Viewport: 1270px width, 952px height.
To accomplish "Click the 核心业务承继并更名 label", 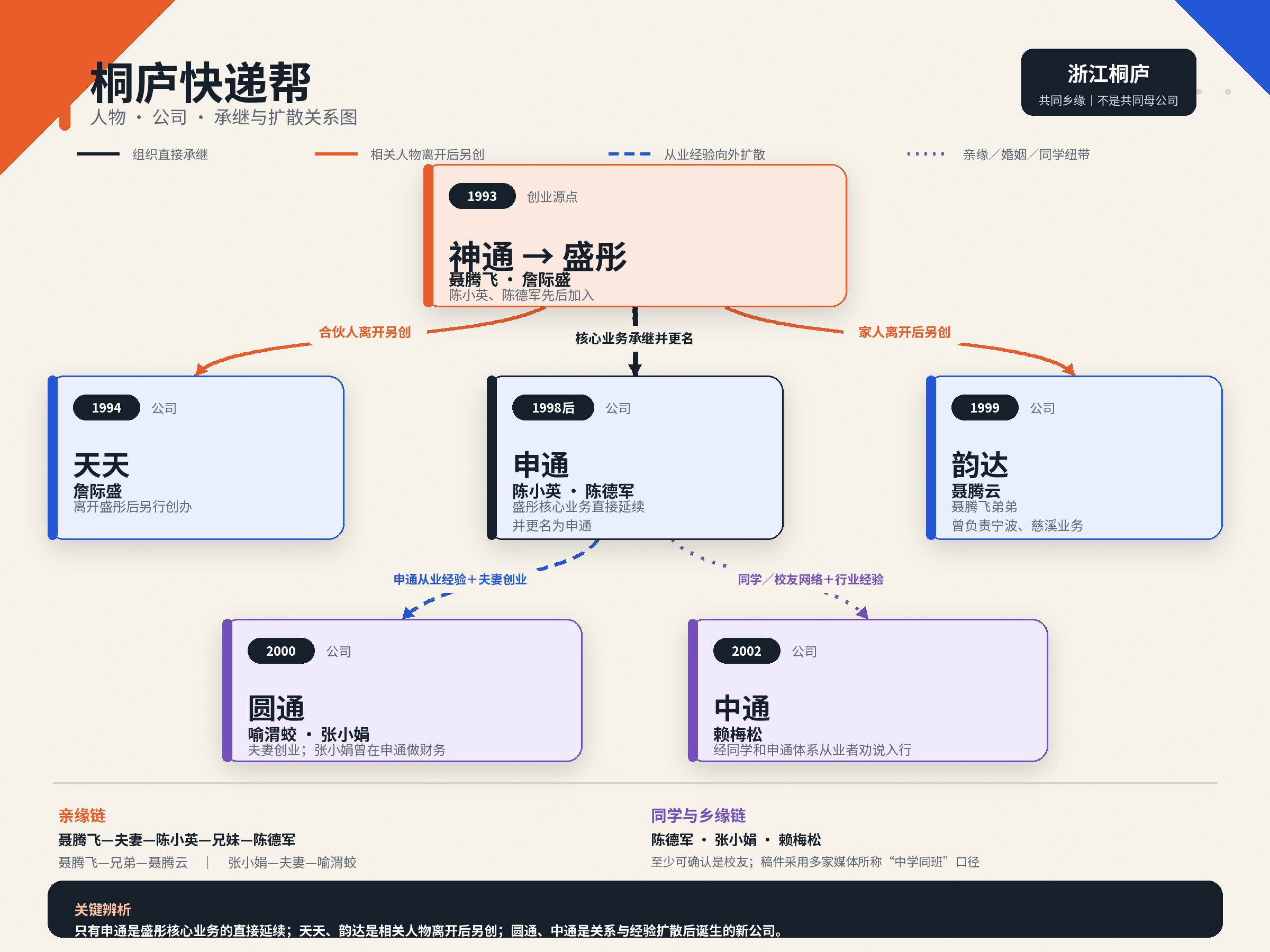I will 634,338.
